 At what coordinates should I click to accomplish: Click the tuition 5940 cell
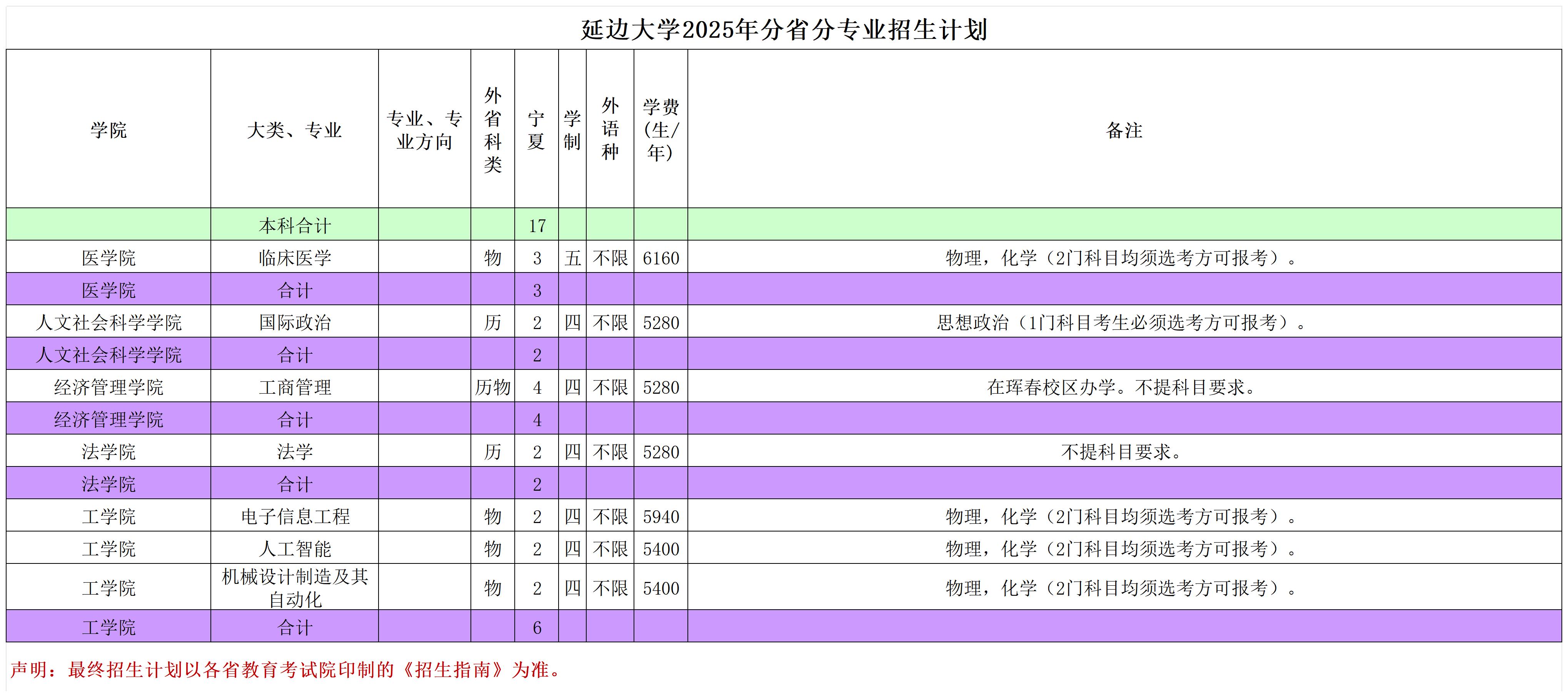pyautogui.click(x=661, y=516)
